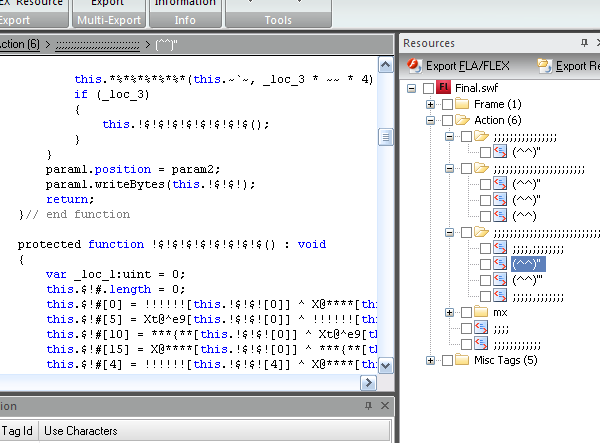
Task: Select the Frame (1) label
Action: 497,104
